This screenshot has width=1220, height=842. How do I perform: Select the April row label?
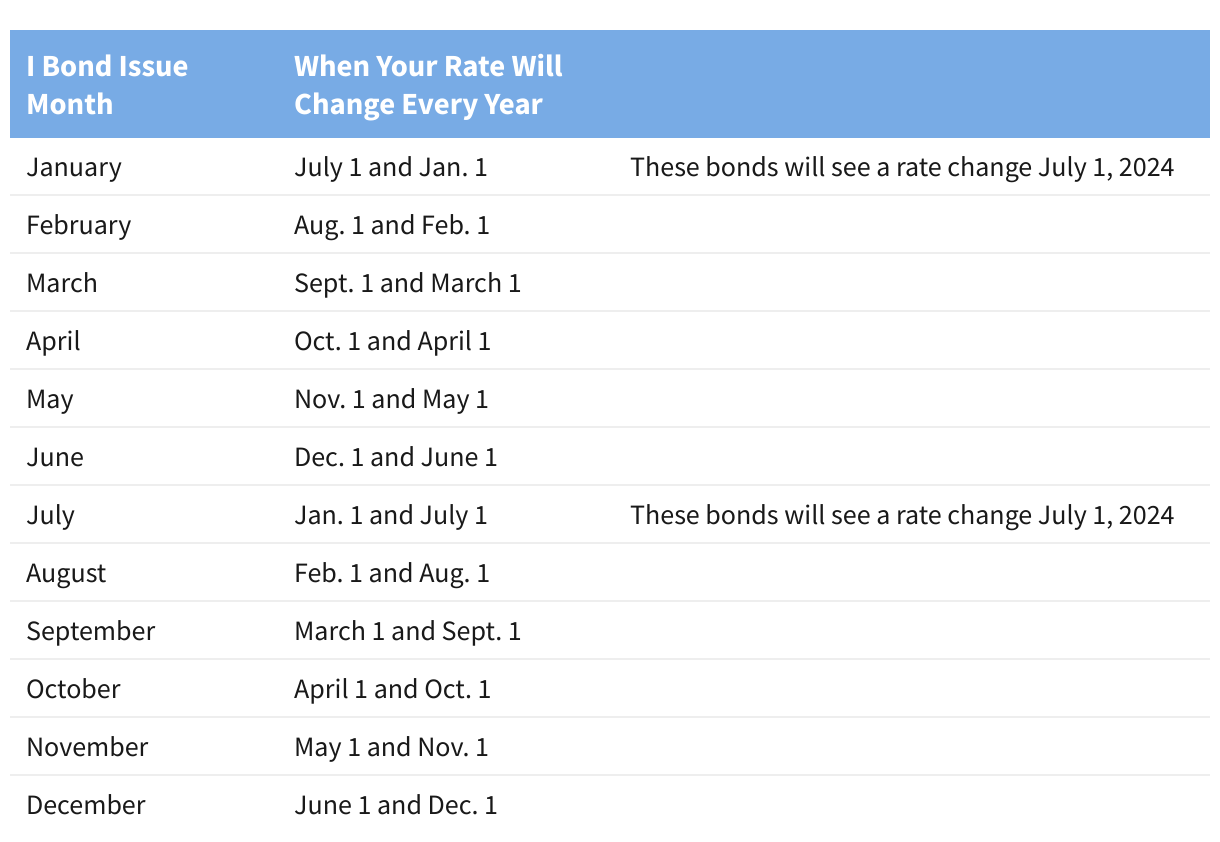[x=54, y=341]
